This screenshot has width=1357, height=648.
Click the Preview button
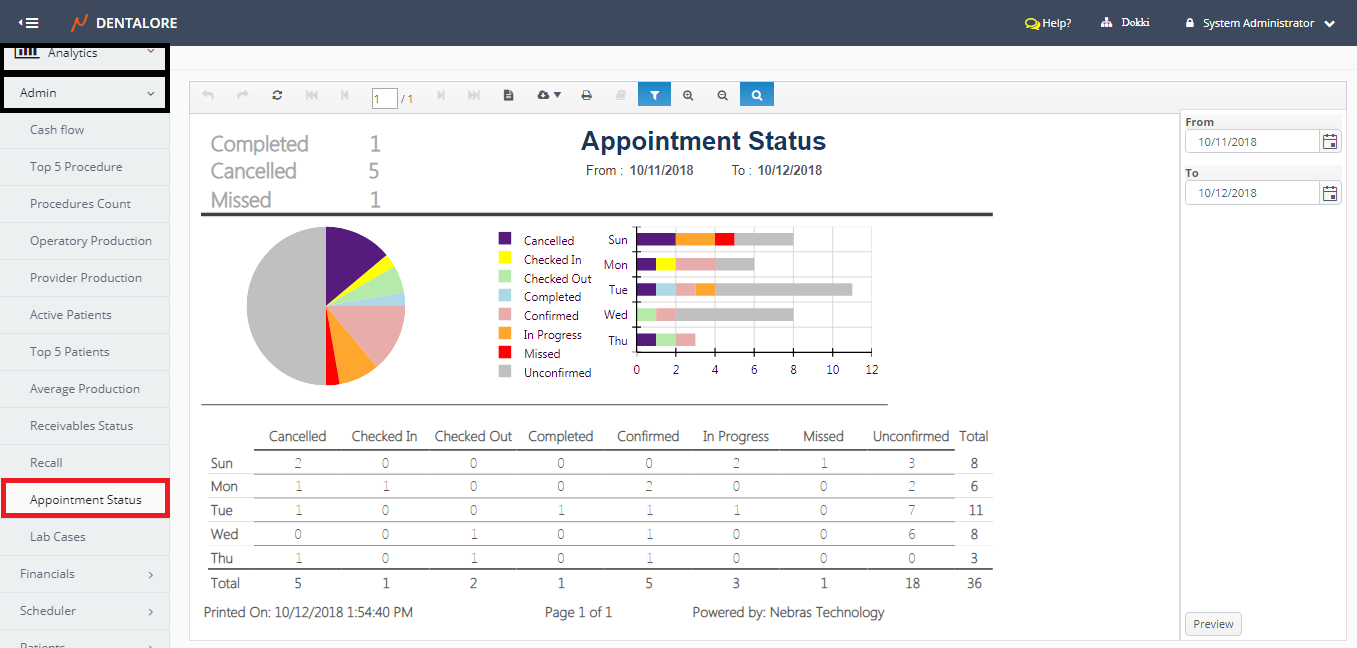tap(1213, 624)
